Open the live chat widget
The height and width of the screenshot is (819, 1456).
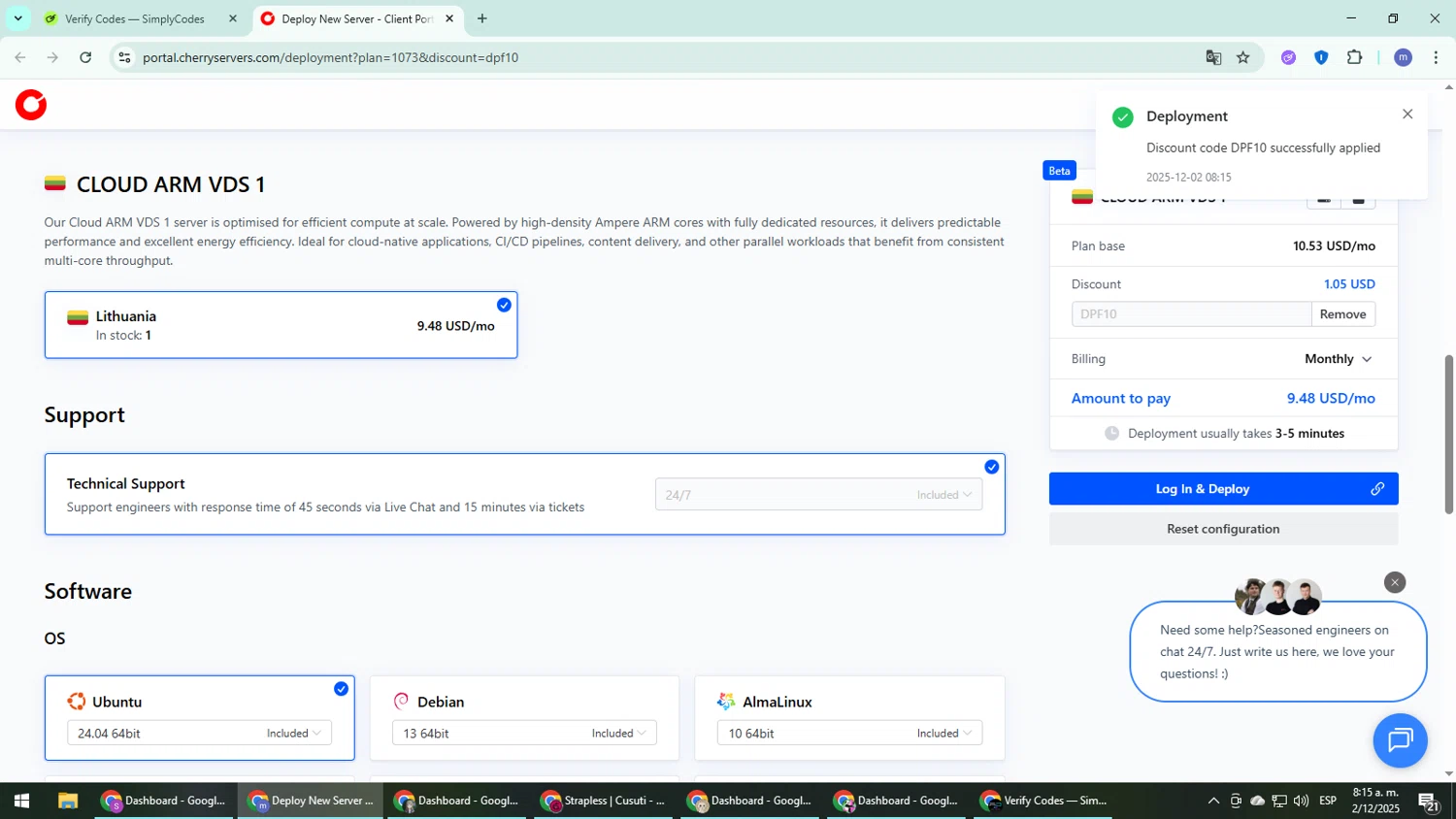pos(1400,740)
